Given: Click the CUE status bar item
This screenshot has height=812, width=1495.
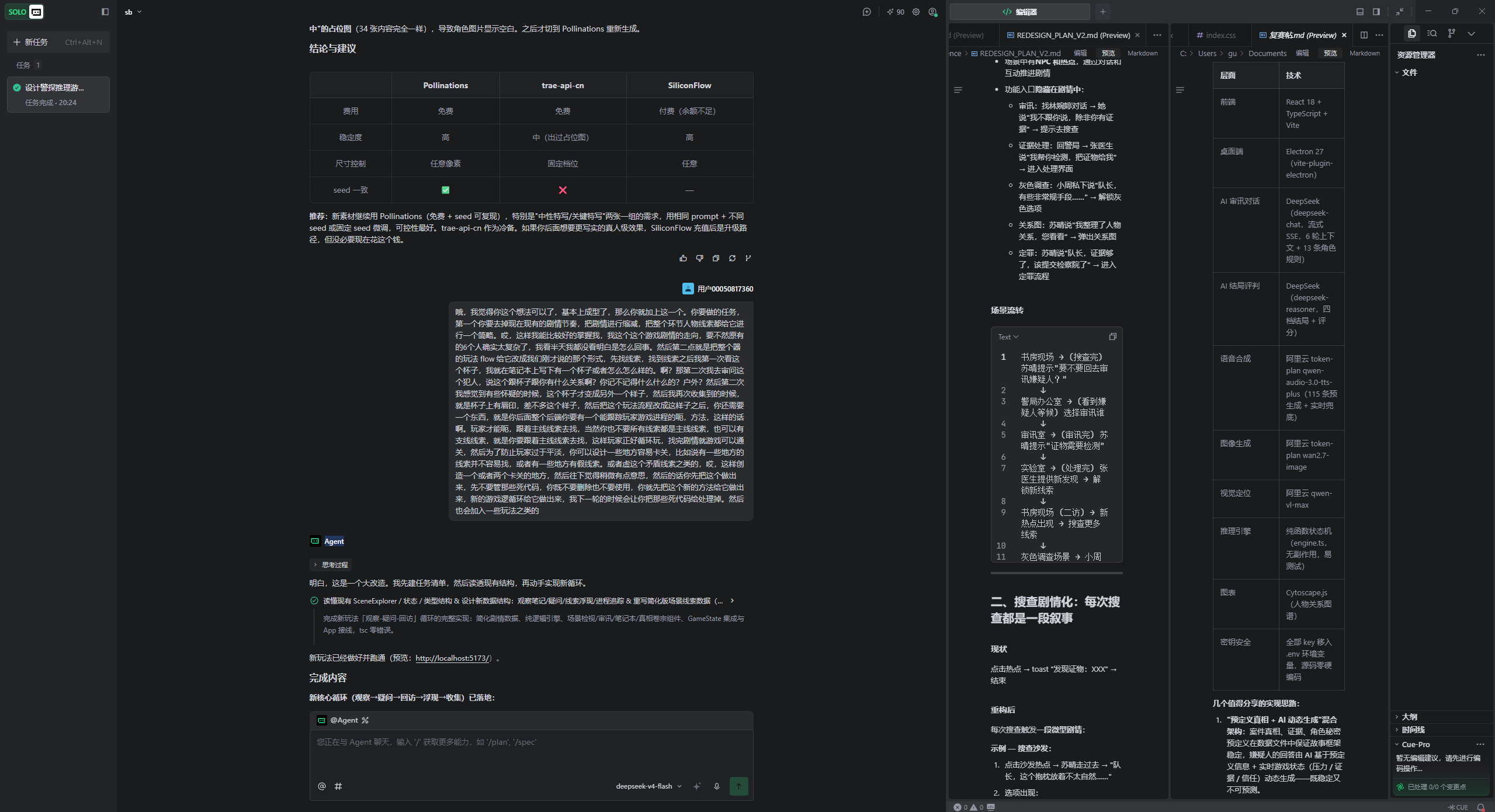Looking at the screenshot, I should [1458, 807].
